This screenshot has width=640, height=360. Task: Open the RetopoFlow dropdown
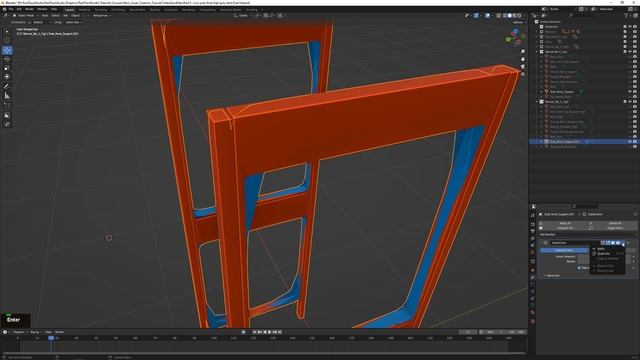click(x=101, y=16)
